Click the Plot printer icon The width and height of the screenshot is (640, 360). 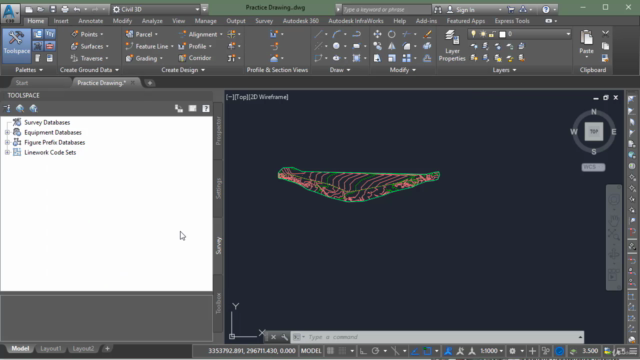(x=65, y=9)
